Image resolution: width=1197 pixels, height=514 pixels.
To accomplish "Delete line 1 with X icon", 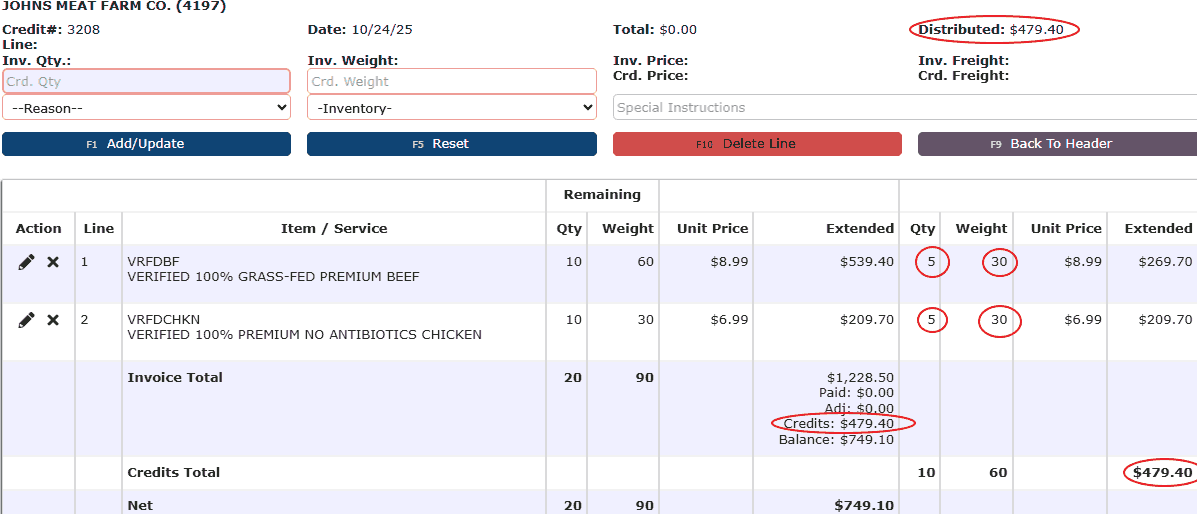I will point(53,262).
